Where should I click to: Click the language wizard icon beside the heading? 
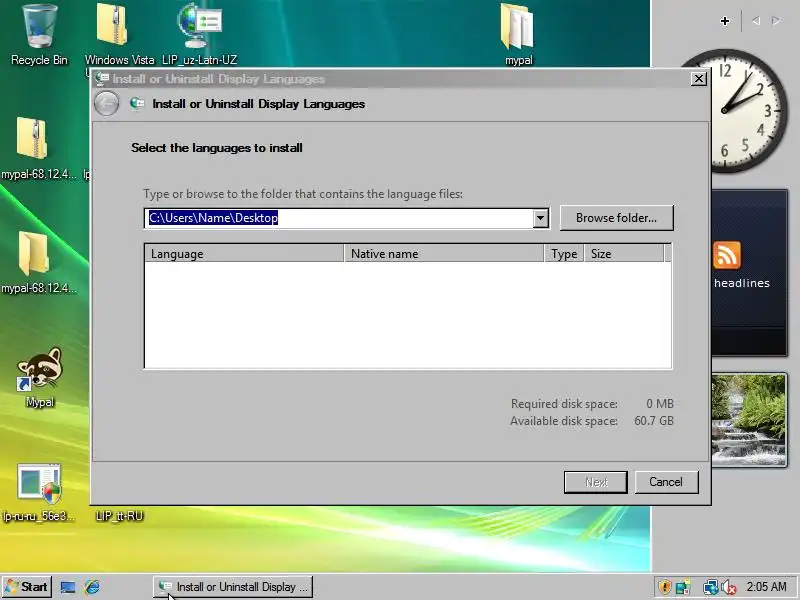coord(137,104)
